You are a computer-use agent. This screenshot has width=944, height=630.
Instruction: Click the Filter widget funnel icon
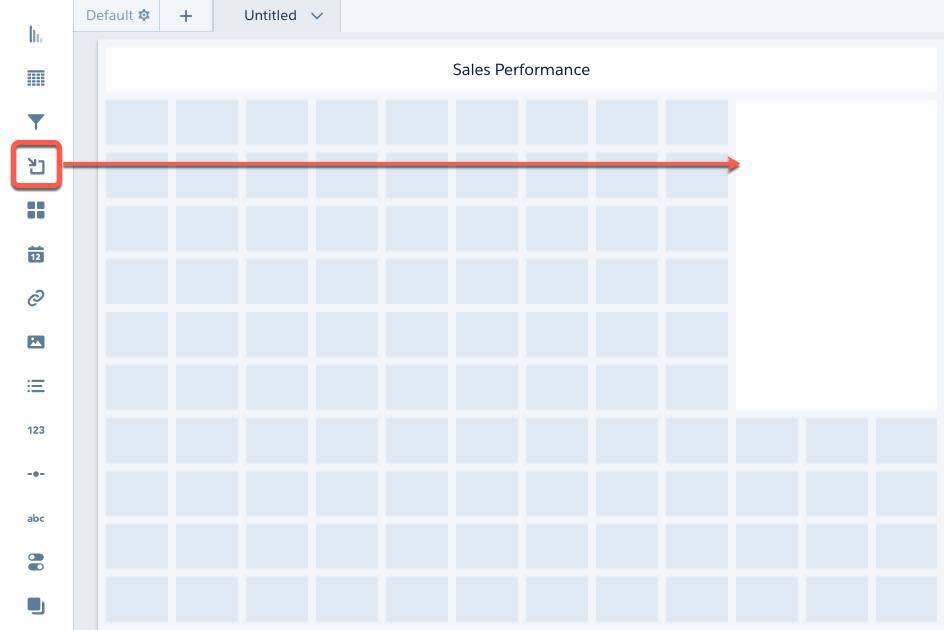pyautogui.click(x=36, y=122)
